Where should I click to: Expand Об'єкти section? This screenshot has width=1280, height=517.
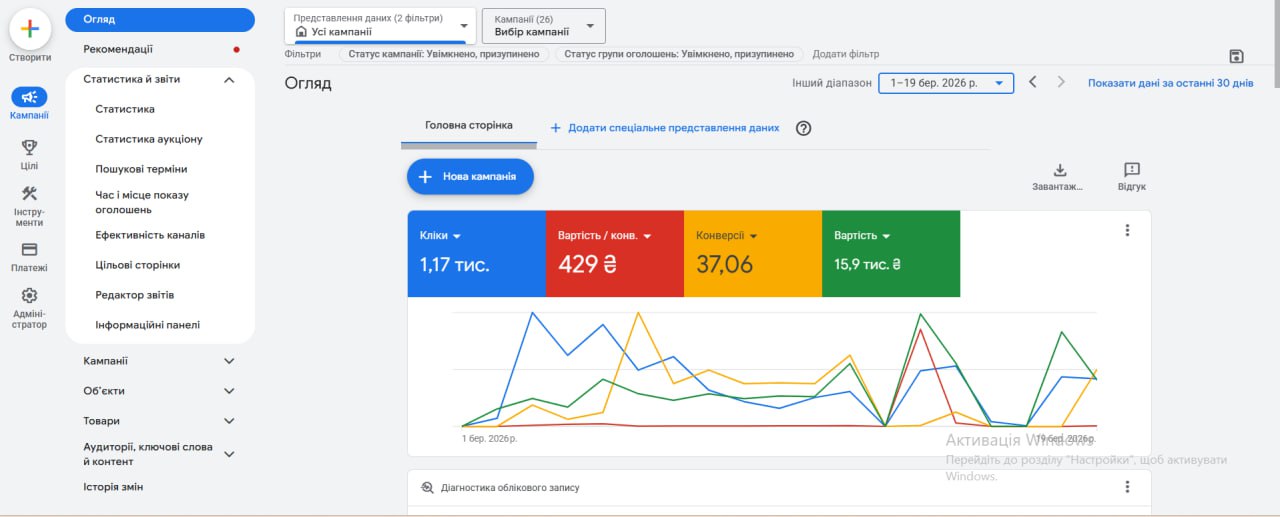click(229, 391)
